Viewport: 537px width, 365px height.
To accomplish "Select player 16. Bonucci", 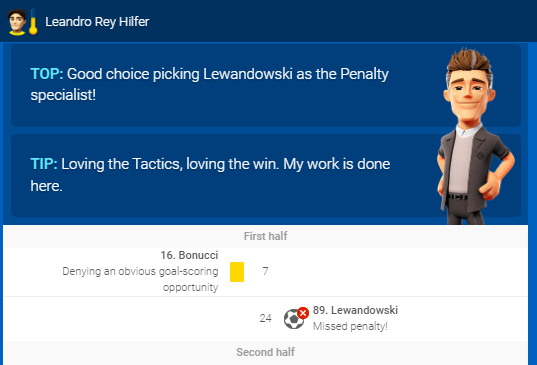I will [x=189, y=255].
